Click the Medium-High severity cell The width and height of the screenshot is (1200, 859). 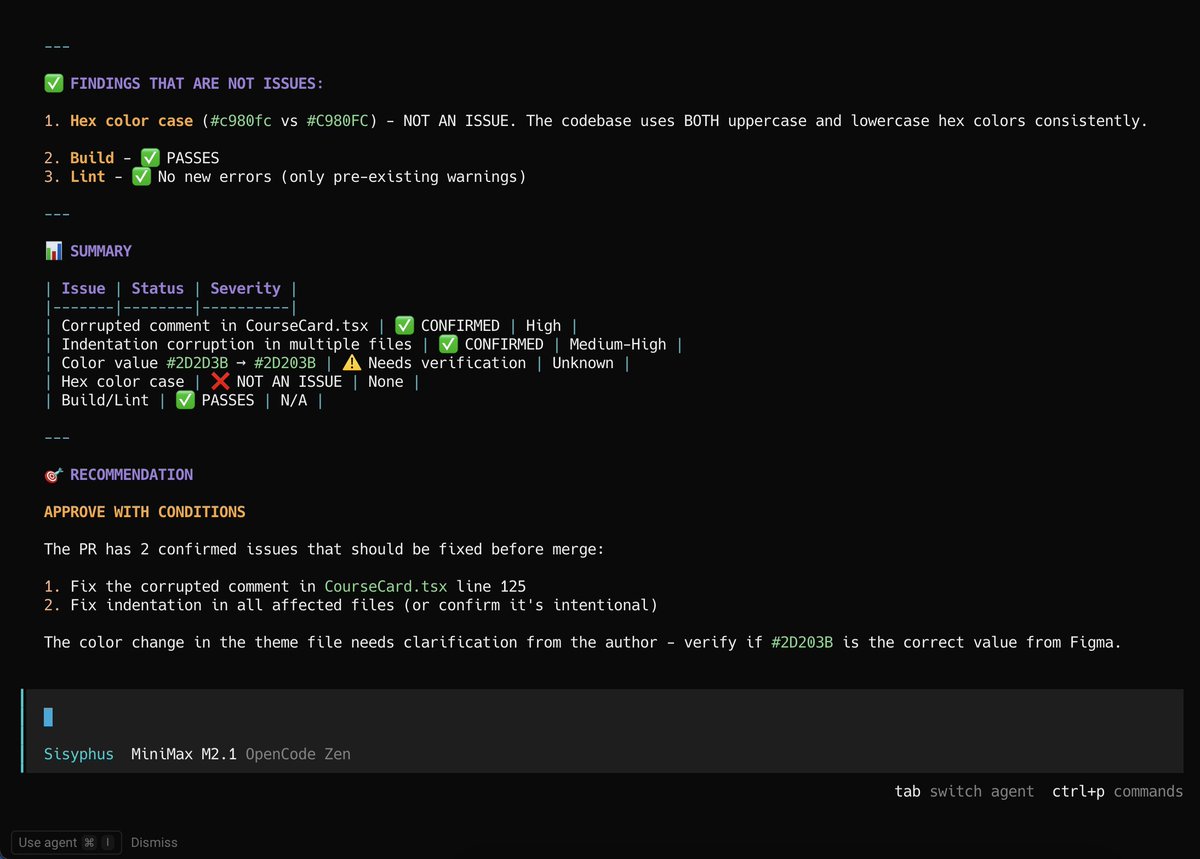[x=618, y=344]
